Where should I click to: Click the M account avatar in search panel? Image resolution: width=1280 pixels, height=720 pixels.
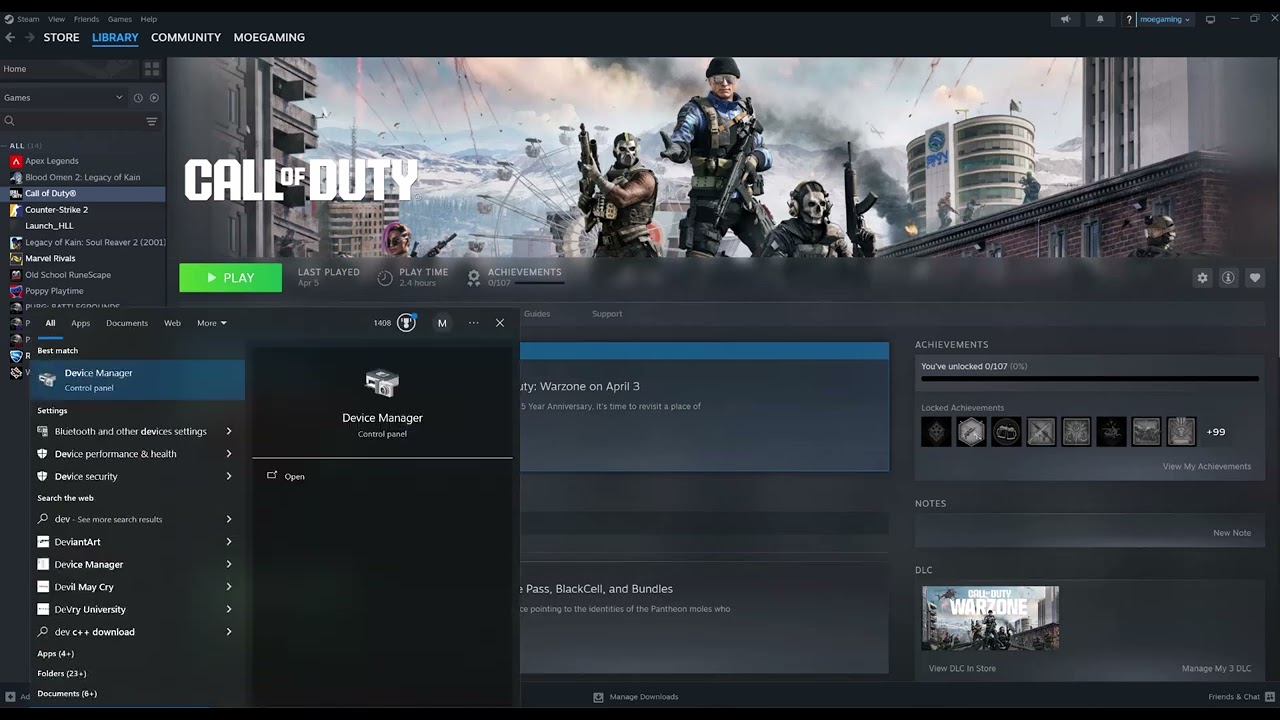[442, 323]
